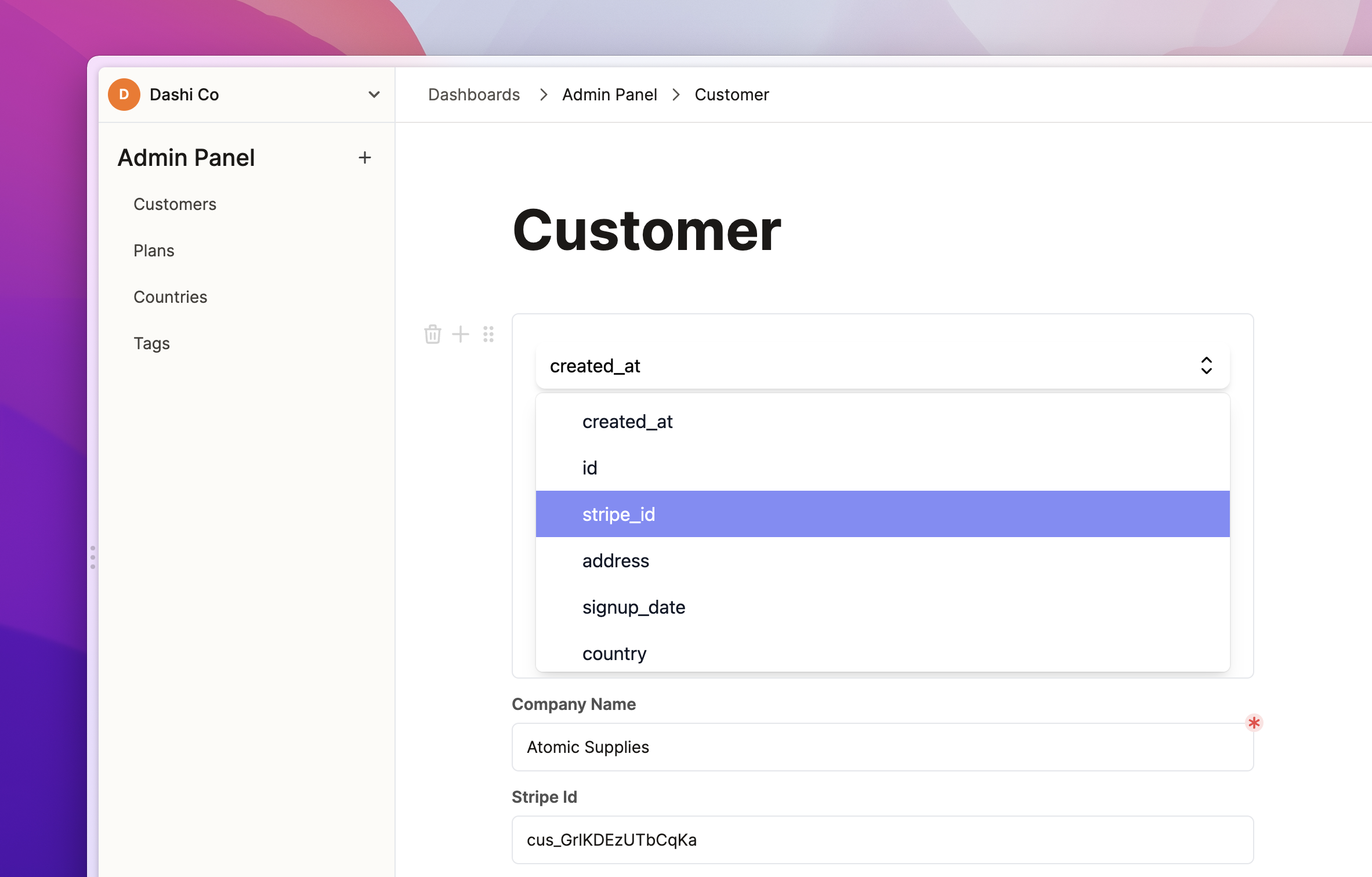Image resolution: width=1372 pixels, height=877 pixels.
Task: Click the Dashboards breadcrumb link
Action: [474, 94]
